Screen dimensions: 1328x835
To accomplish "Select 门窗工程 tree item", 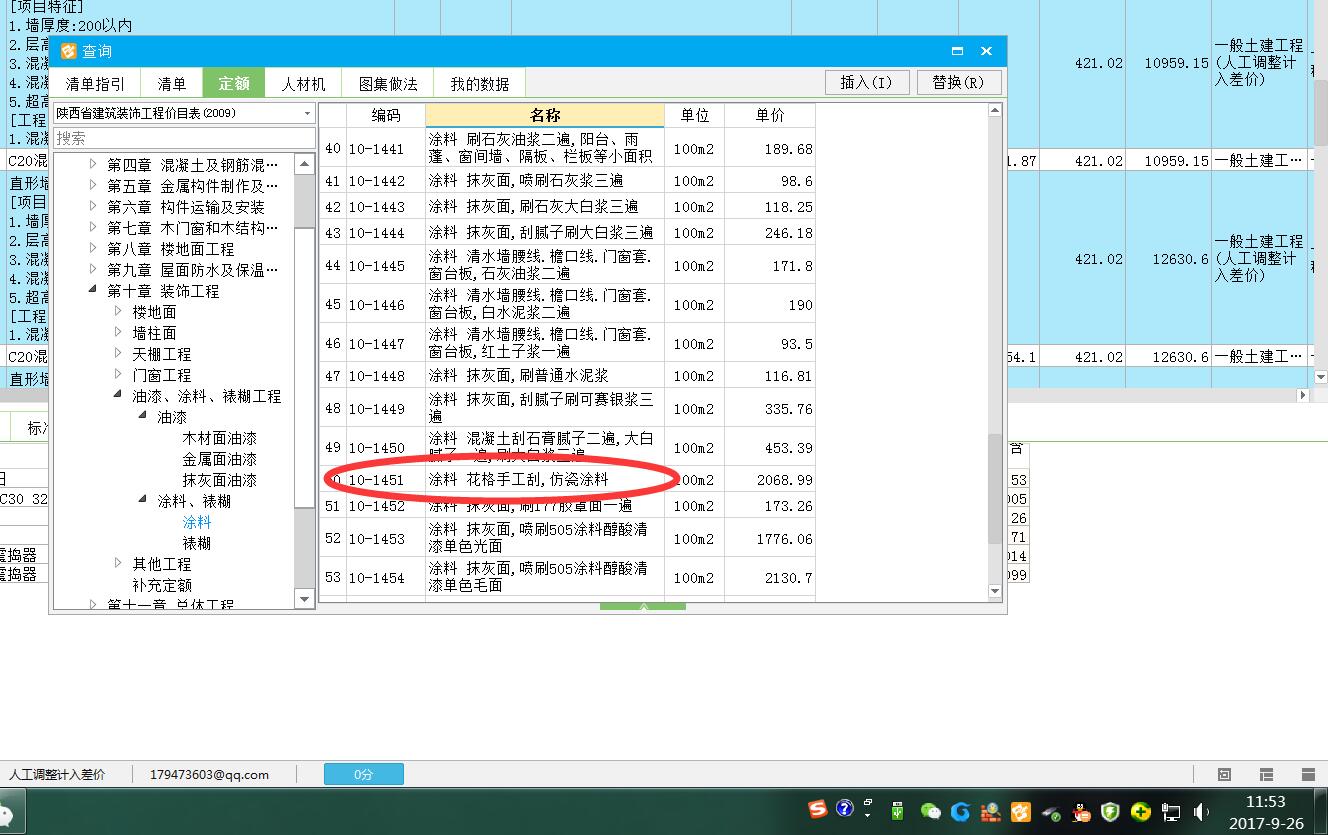I will 162,375.
